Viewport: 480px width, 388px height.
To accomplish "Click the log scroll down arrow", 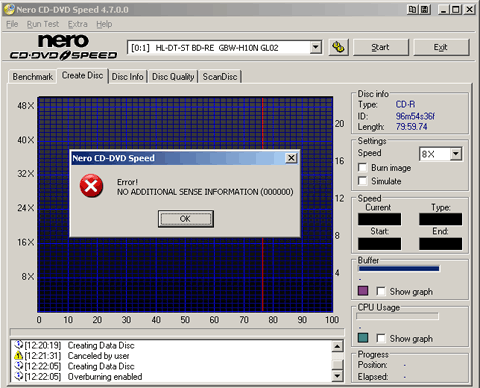I will coord(337,376).
